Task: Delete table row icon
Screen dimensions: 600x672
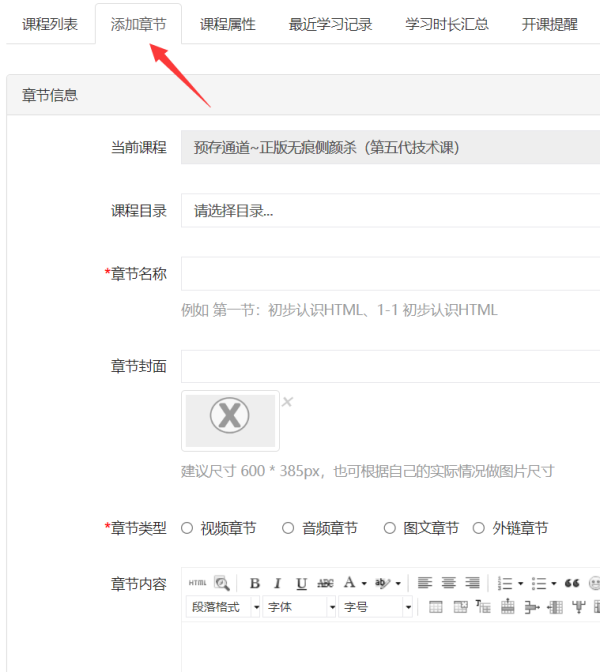Action: click(x=531, y=607)
